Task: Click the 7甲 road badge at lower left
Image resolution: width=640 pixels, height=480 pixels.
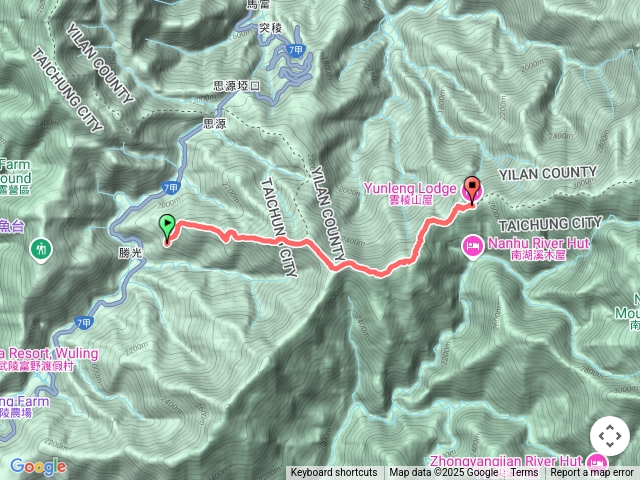Action: tap(84, 323)
